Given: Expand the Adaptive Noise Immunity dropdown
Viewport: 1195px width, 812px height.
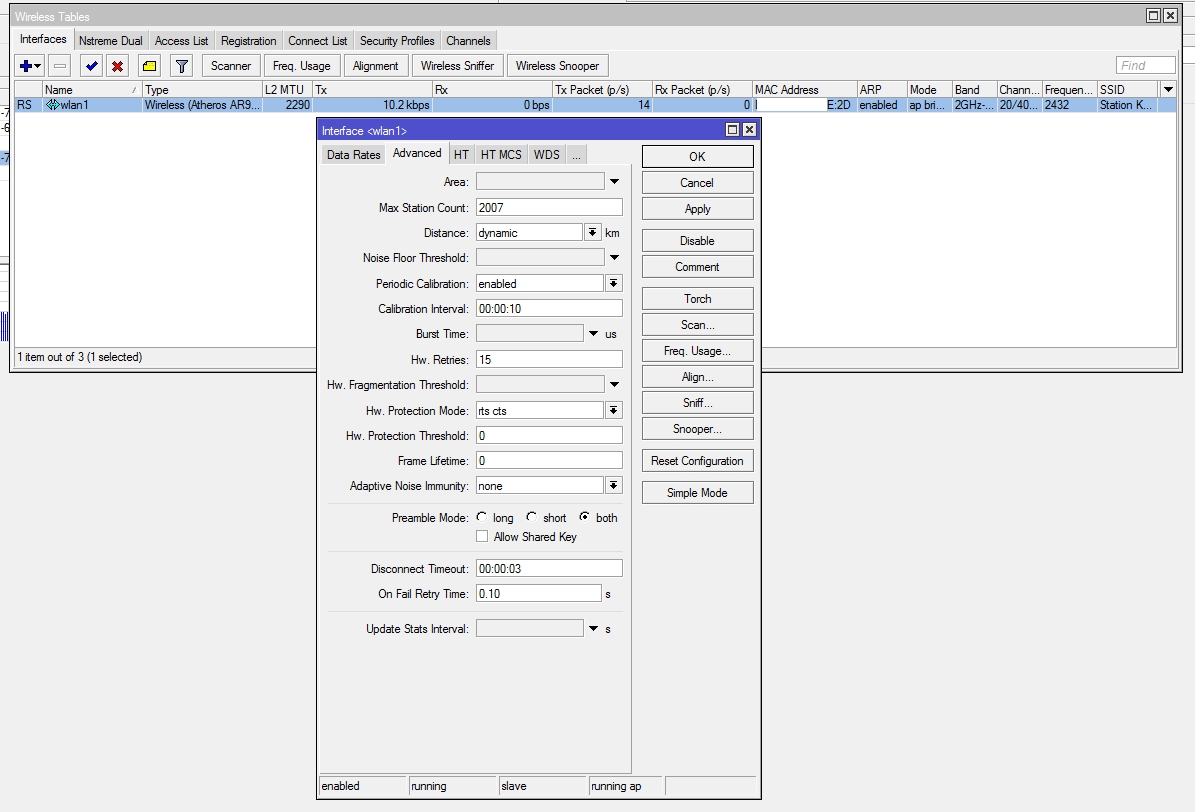Looking at the screenshot, I should 613,486.
